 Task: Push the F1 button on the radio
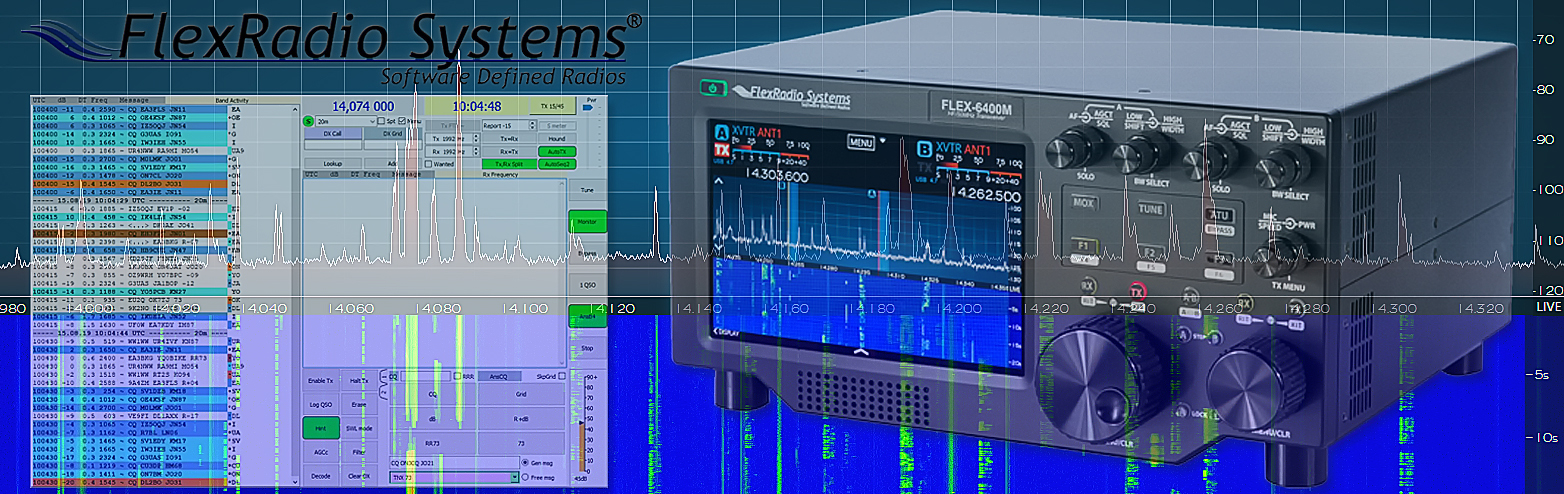point(1083,245)
